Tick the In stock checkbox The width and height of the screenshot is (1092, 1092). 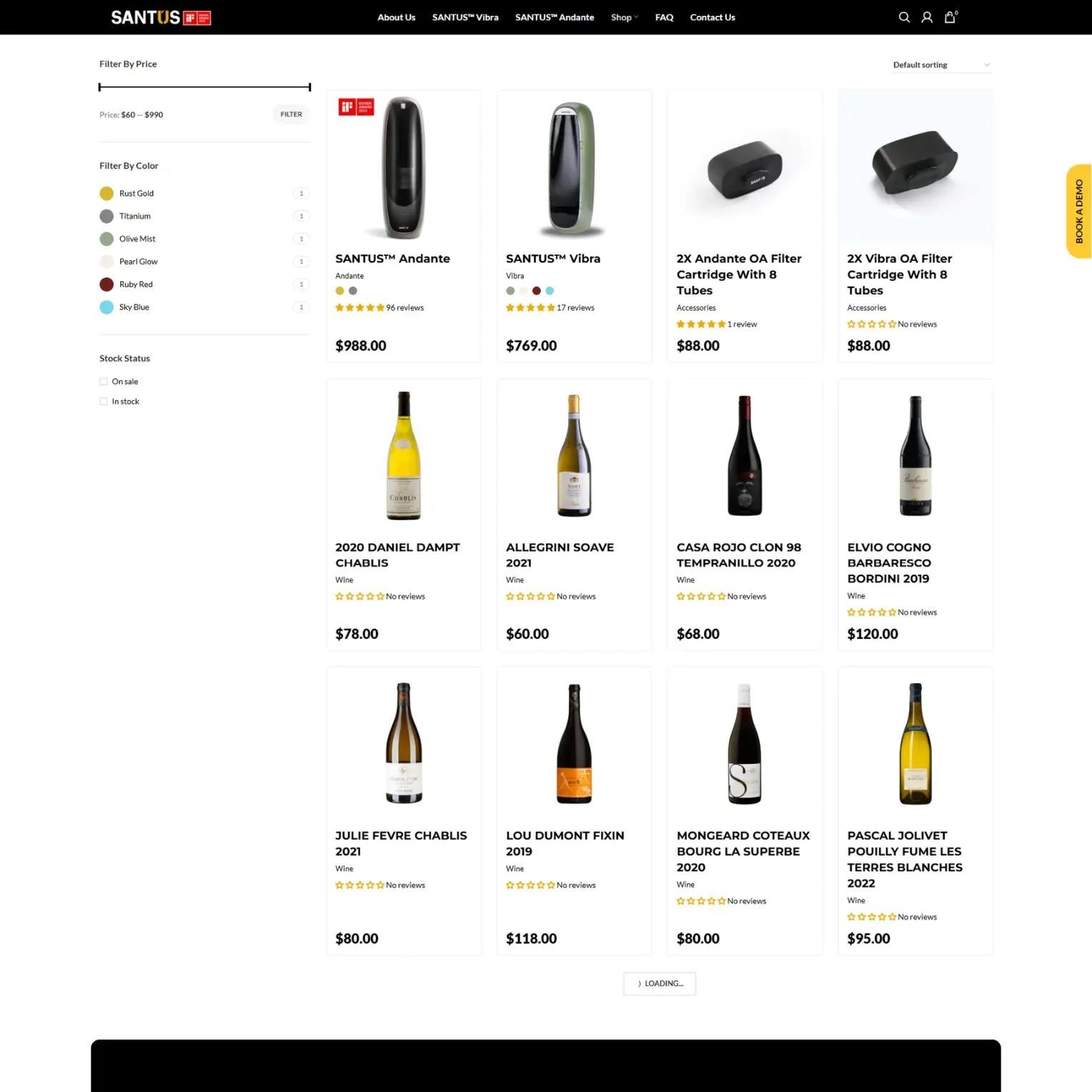tap(104, 402)
